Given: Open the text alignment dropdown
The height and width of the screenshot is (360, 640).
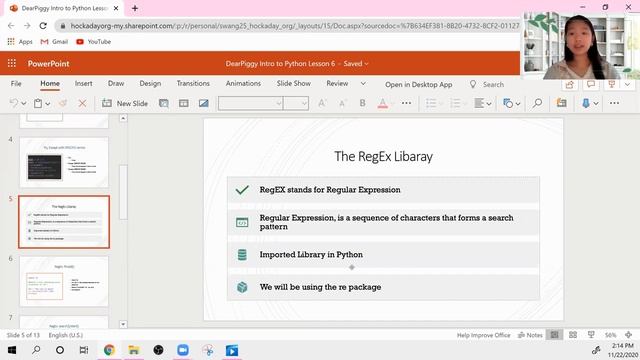Looking at the screenshot, I should (x=482, y=103).
